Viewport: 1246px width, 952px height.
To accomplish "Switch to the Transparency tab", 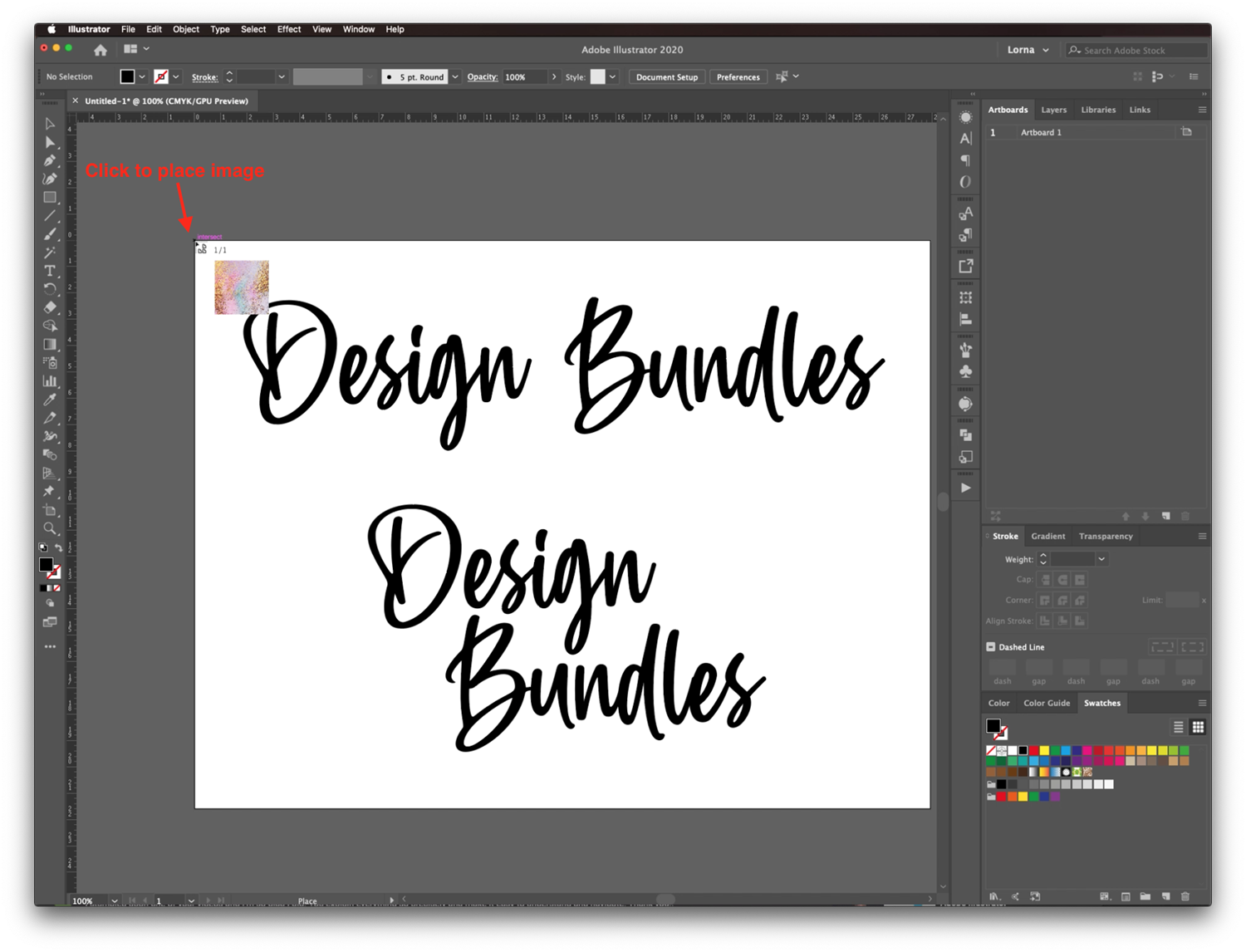I will 1105,537.
